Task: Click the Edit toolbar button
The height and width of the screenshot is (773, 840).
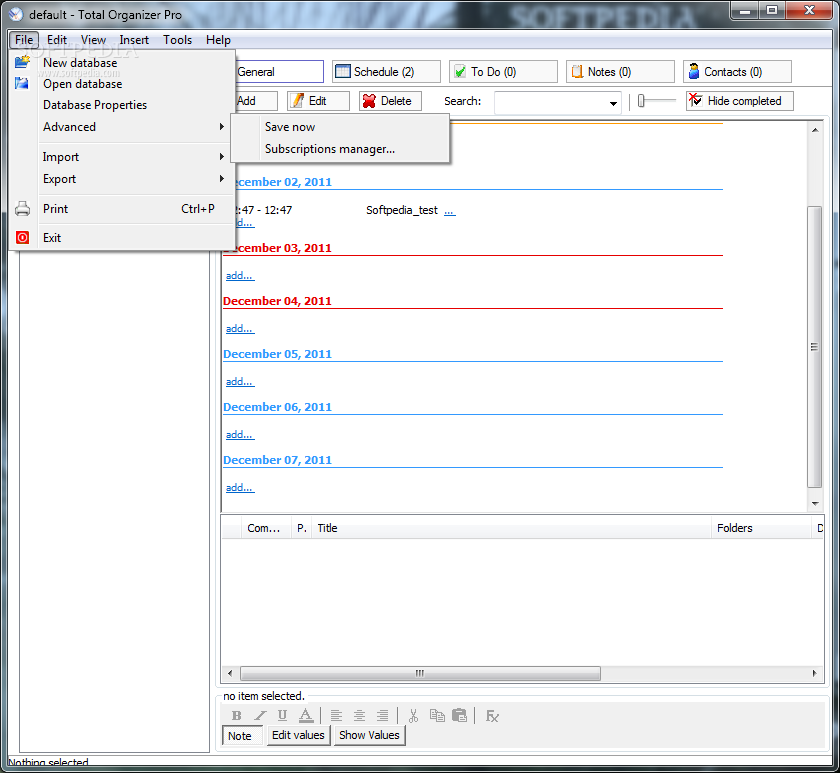Action: coord(318,101)
